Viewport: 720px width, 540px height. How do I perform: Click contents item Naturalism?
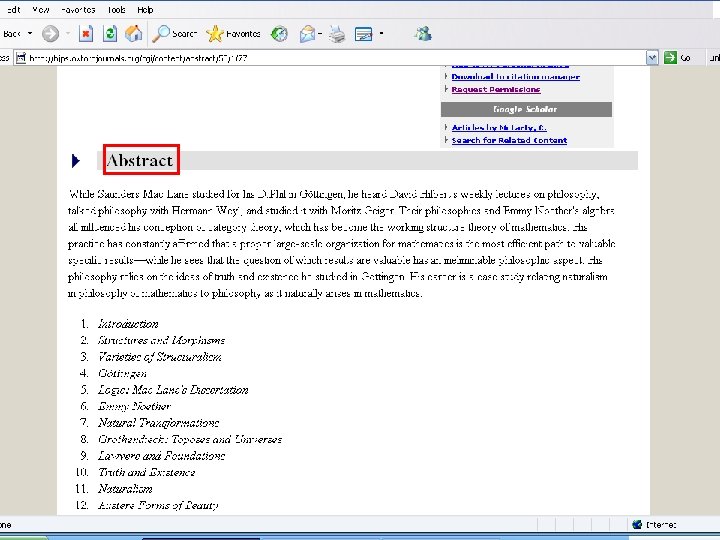pos(125,489)
